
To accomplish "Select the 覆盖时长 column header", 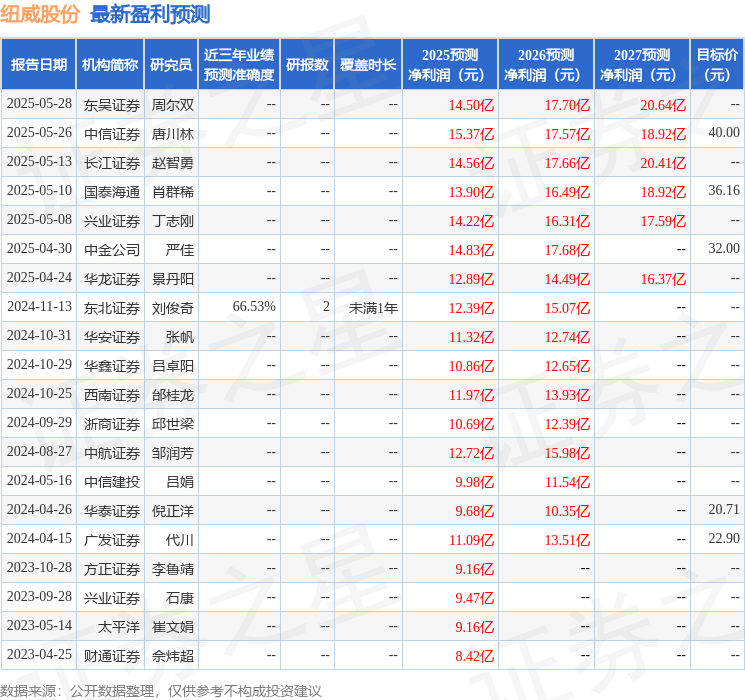I will (x=368, y=65).
